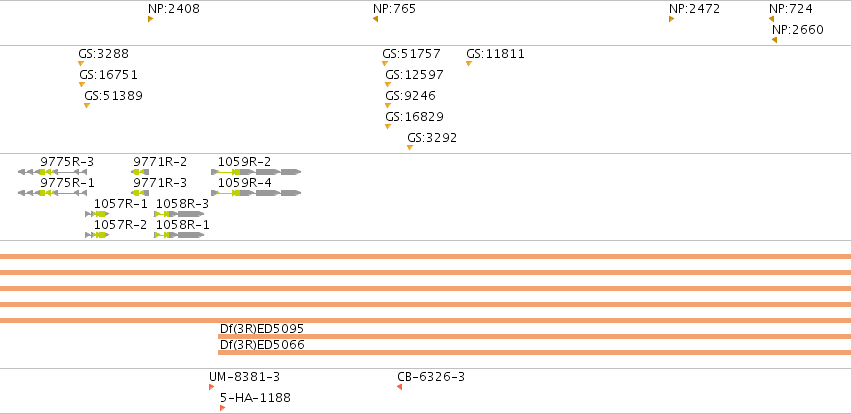Image resolution: width=851 pixels, height=414 pixels.
Task: Click the CB-6326-3 red marker triangle
Action: point(399,387)
